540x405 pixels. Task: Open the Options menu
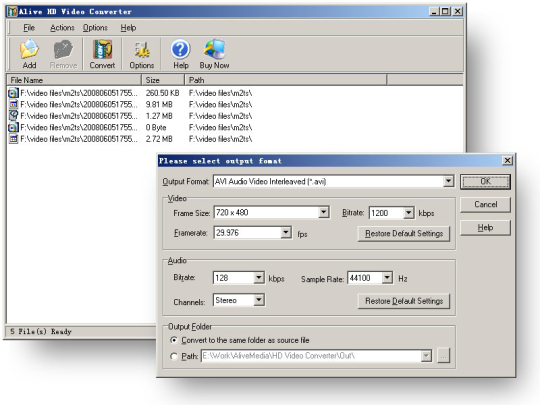coord(95,28)
